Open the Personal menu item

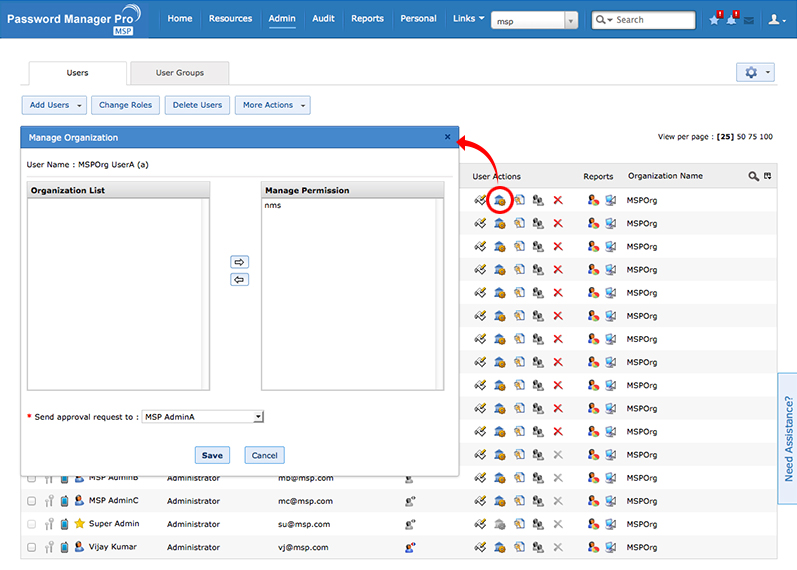tap(418, 18)
